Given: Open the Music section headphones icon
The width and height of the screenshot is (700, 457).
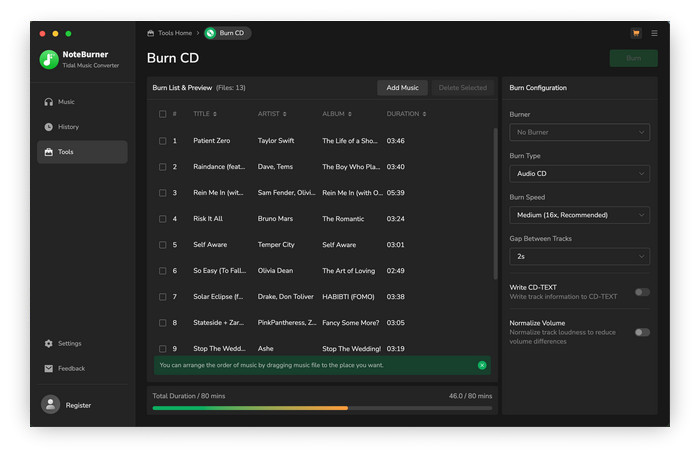Looking at the screenshot, I should (49, 102).
